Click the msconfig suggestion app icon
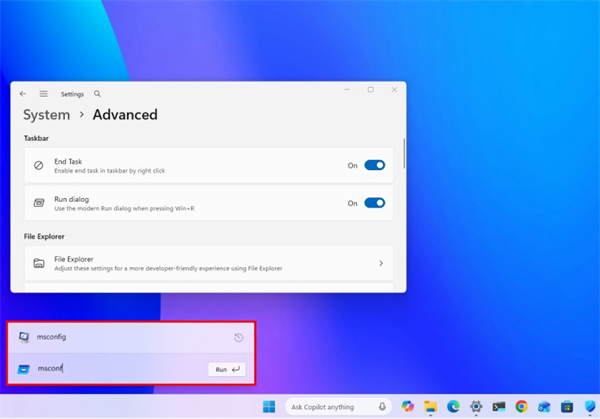Viewport: 600px width, 419px height. pos(24,337)
